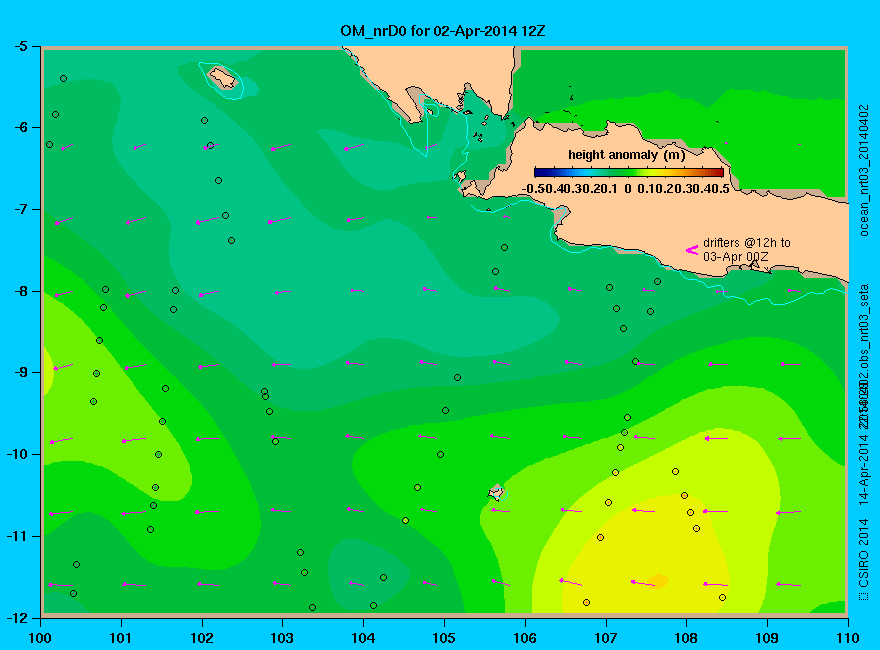880x650 pixels.
Task: Click the x-axis tick label '105'
Action: 444,638
